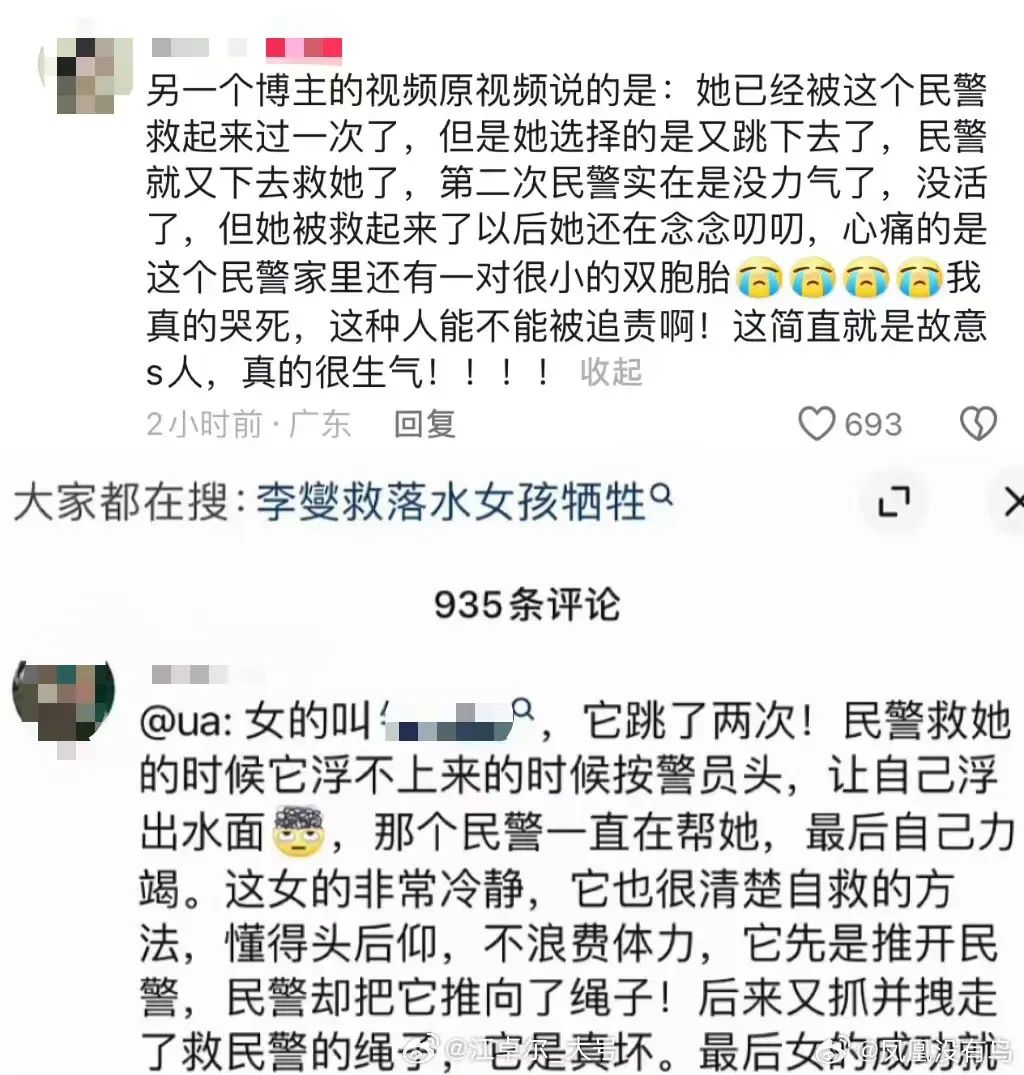Screen dimensions: 1024x1075
Task: Tap the dizzy face emoji in second comment
Action: coord(300,830)
